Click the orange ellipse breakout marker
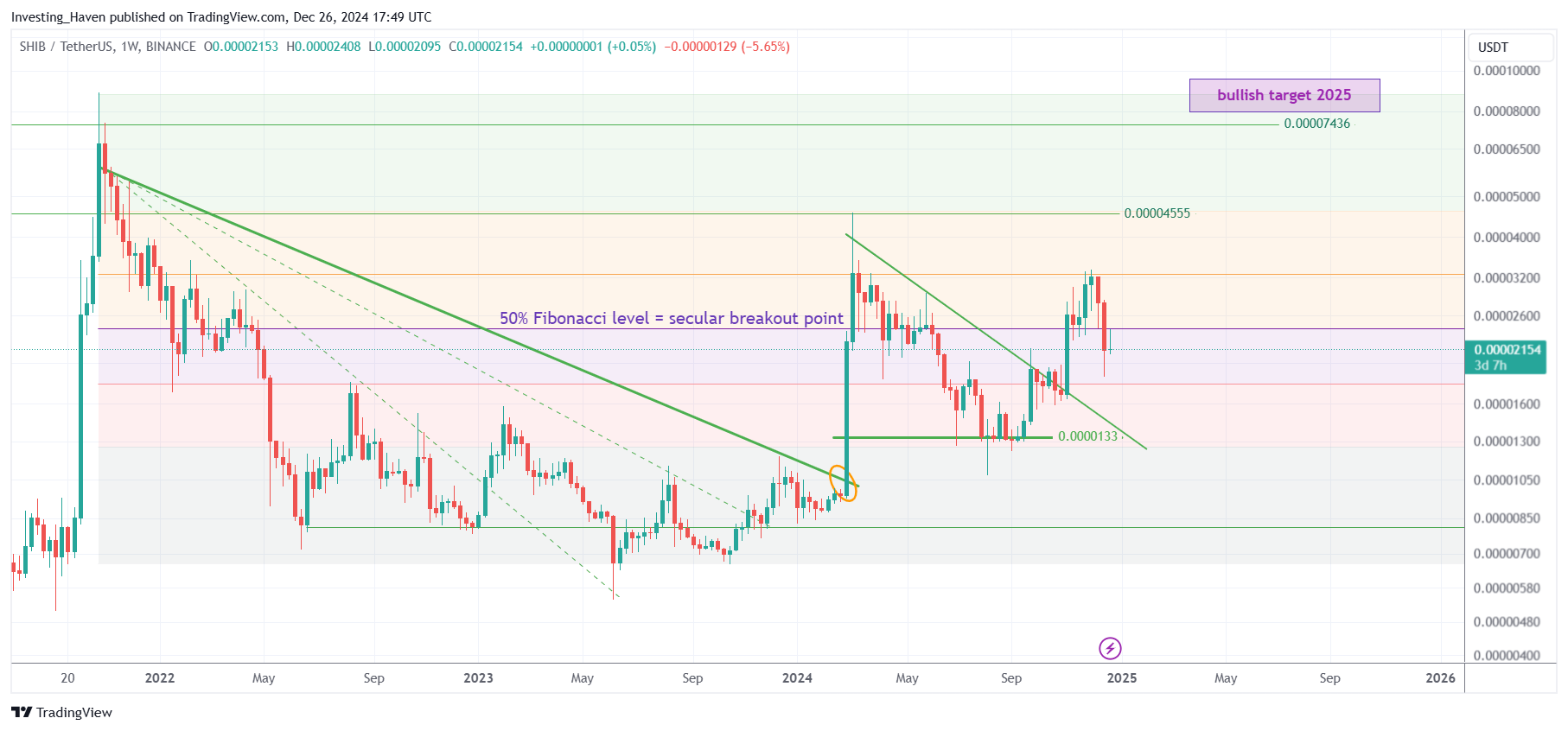The width and height of the screenshot is (1568, 731). (843, 483)
